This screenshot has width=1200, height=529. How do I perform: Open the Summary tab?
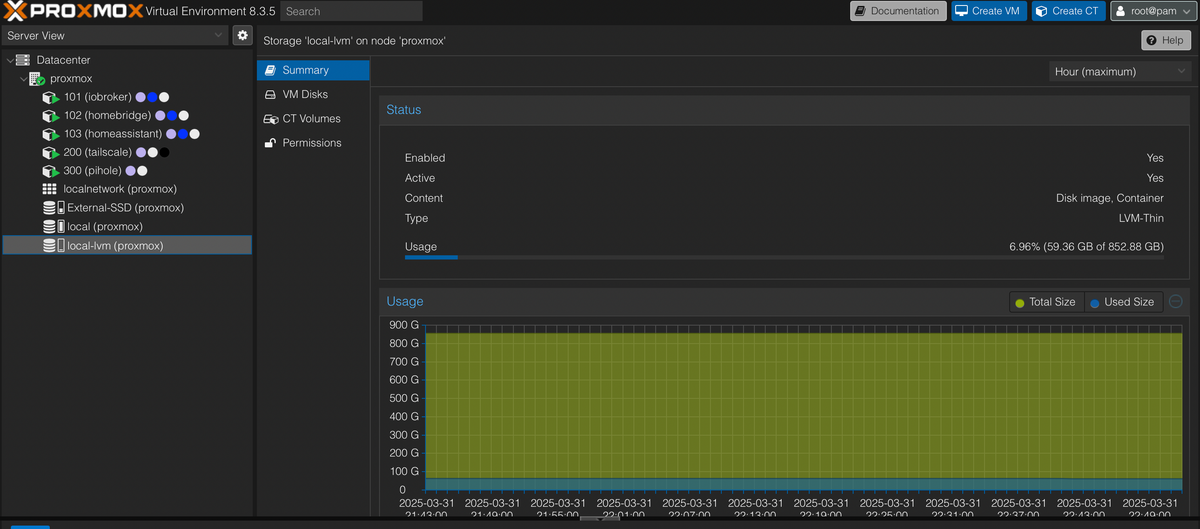(x=313, y=70)
